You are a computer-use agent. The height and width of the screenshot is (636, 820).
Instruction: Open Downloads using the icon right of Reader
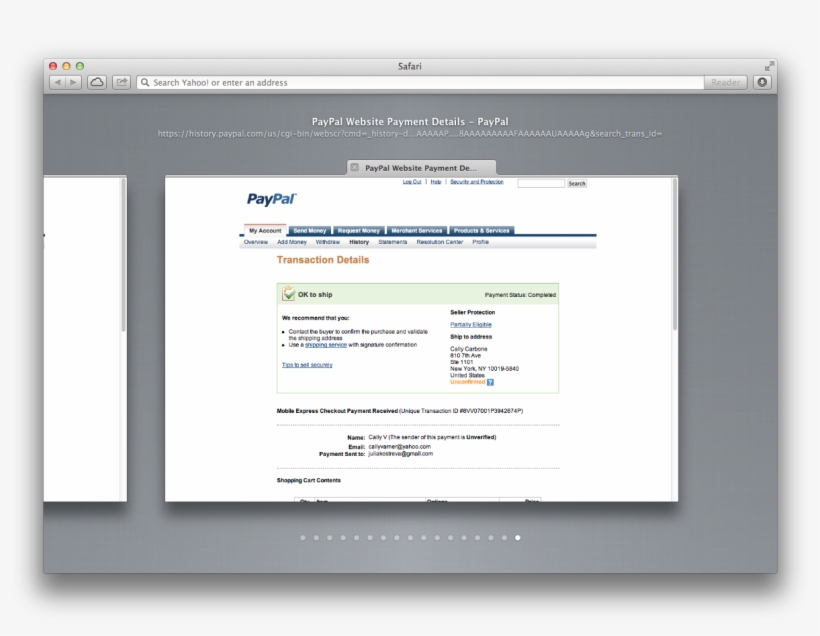[x=761, y=82]
